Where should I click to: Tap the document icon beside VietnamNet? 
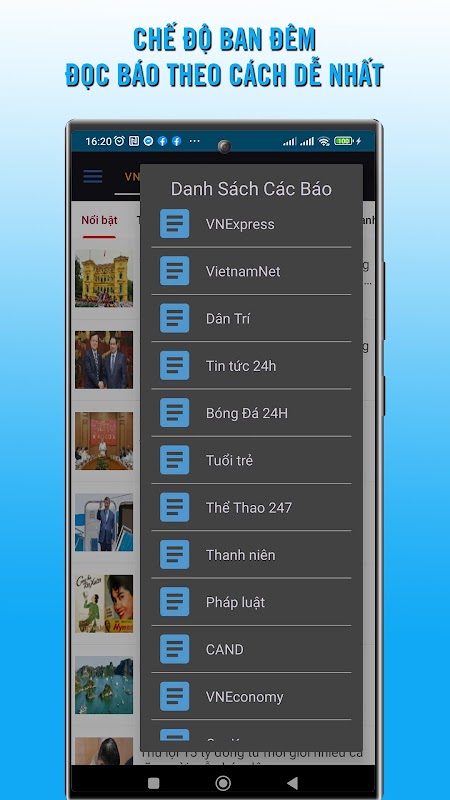click(174, 271)
